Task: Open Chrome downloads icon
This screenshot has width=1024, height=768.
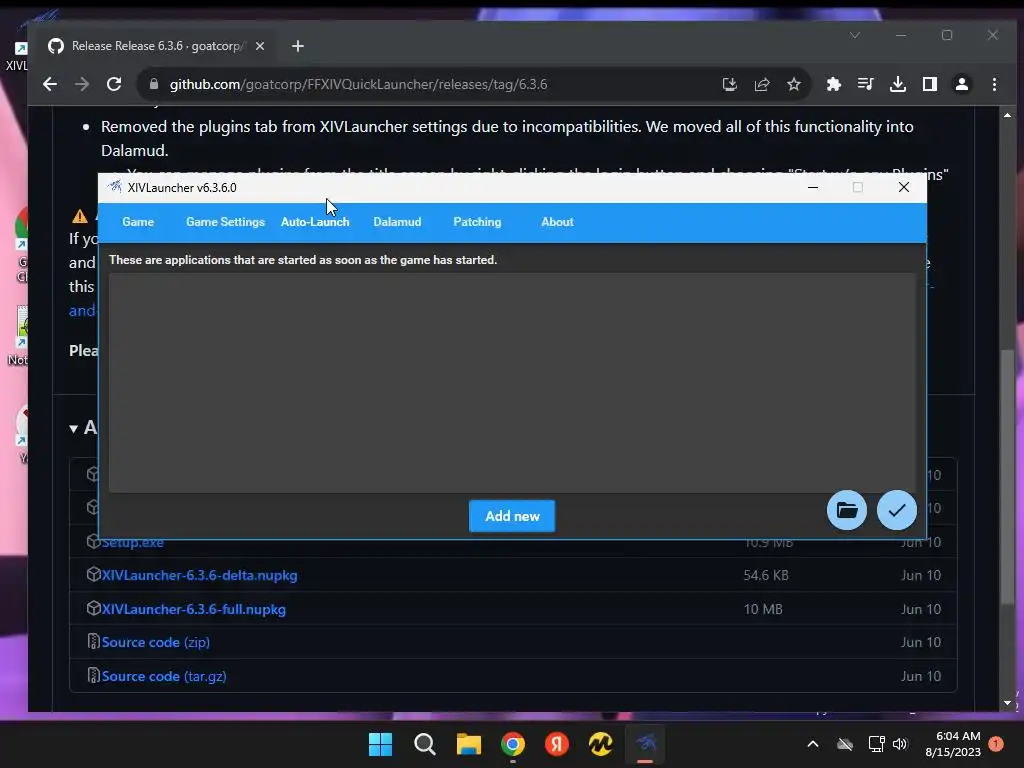Action: [x=898, y=84]
